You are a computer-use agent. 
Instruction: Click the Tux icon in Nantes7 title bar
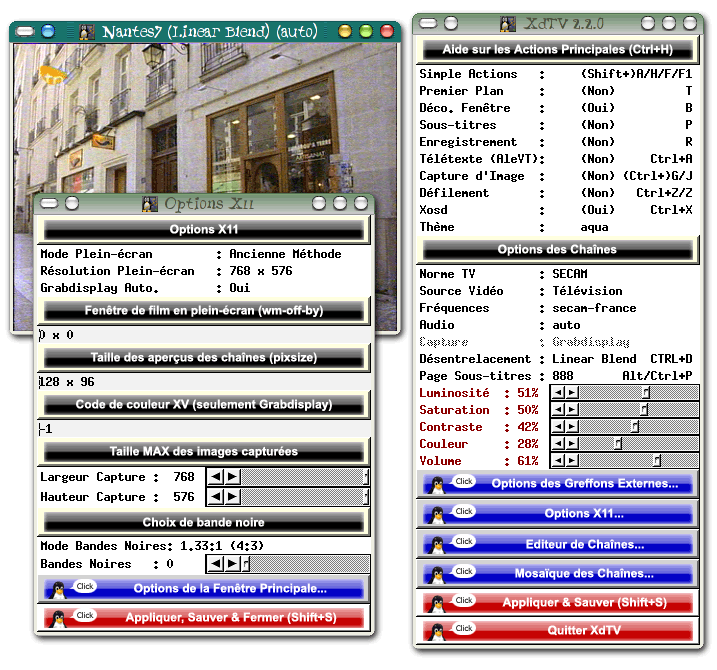(x=87, y=32)
